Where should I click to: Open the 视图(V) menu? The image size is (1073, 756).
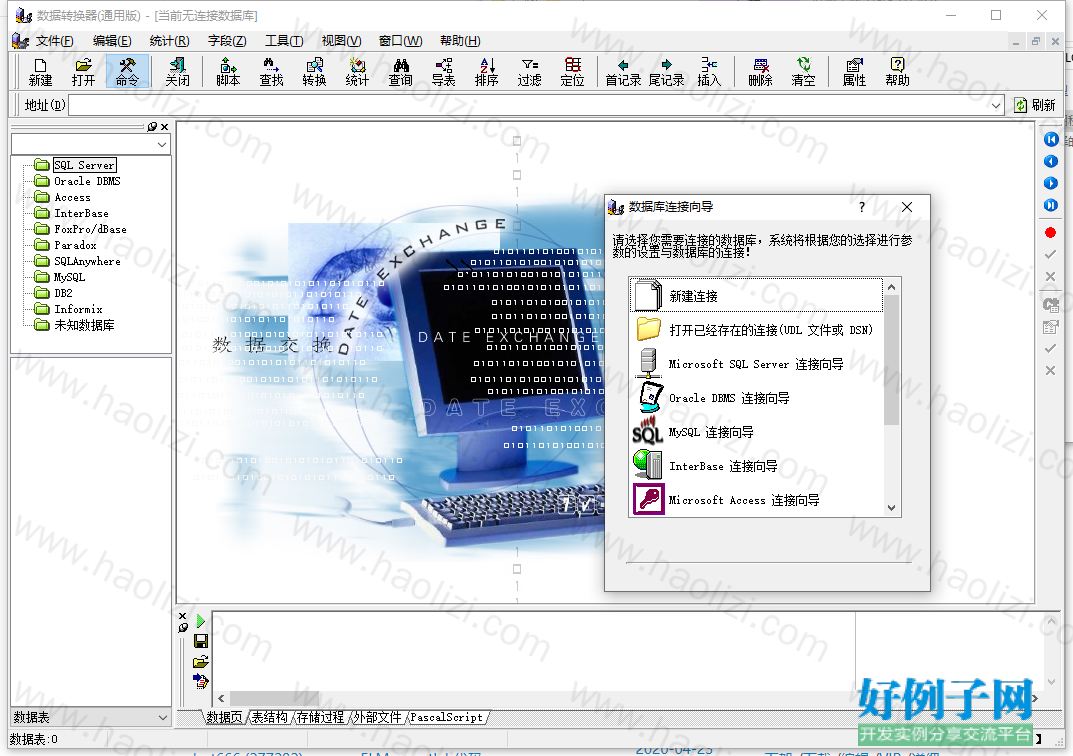[x=341, y=41]
